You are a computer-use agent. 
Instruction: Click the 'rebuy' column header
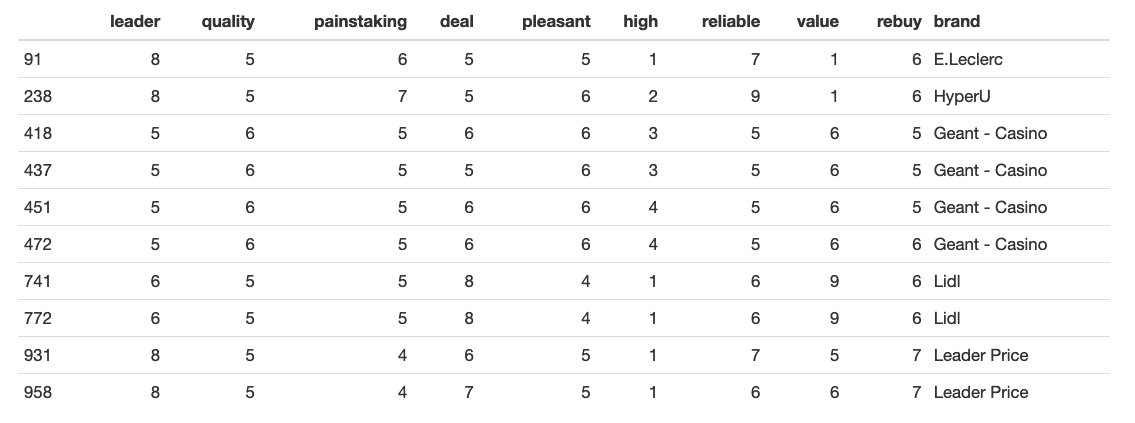[x=899, y=22]
